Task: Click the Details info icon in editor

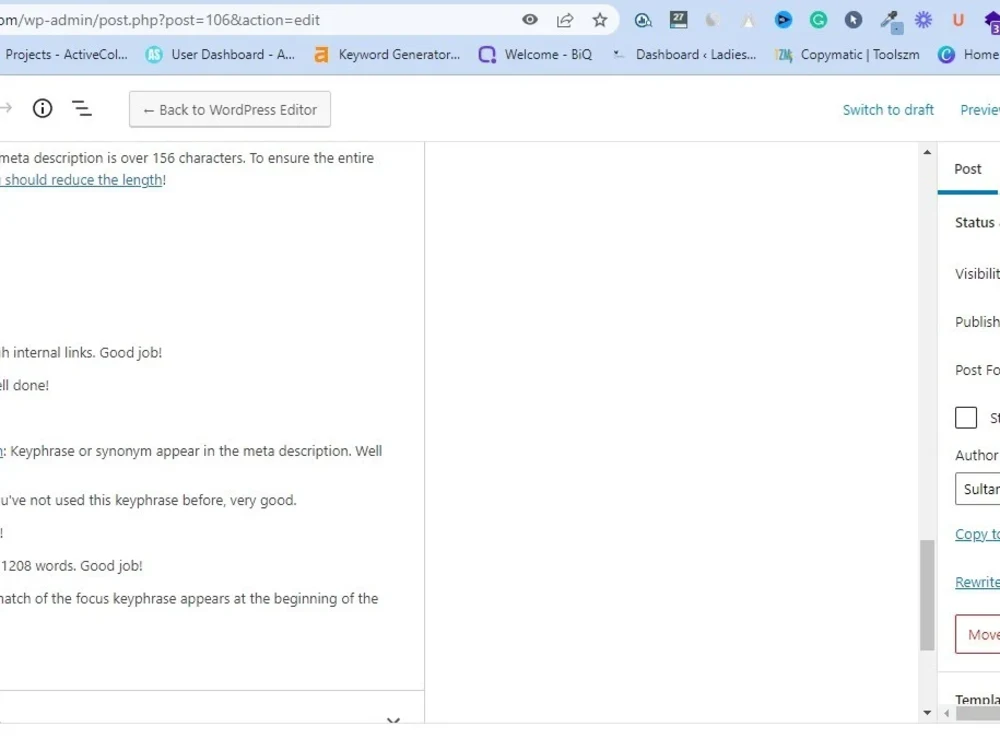Action: tap(42, 108)
